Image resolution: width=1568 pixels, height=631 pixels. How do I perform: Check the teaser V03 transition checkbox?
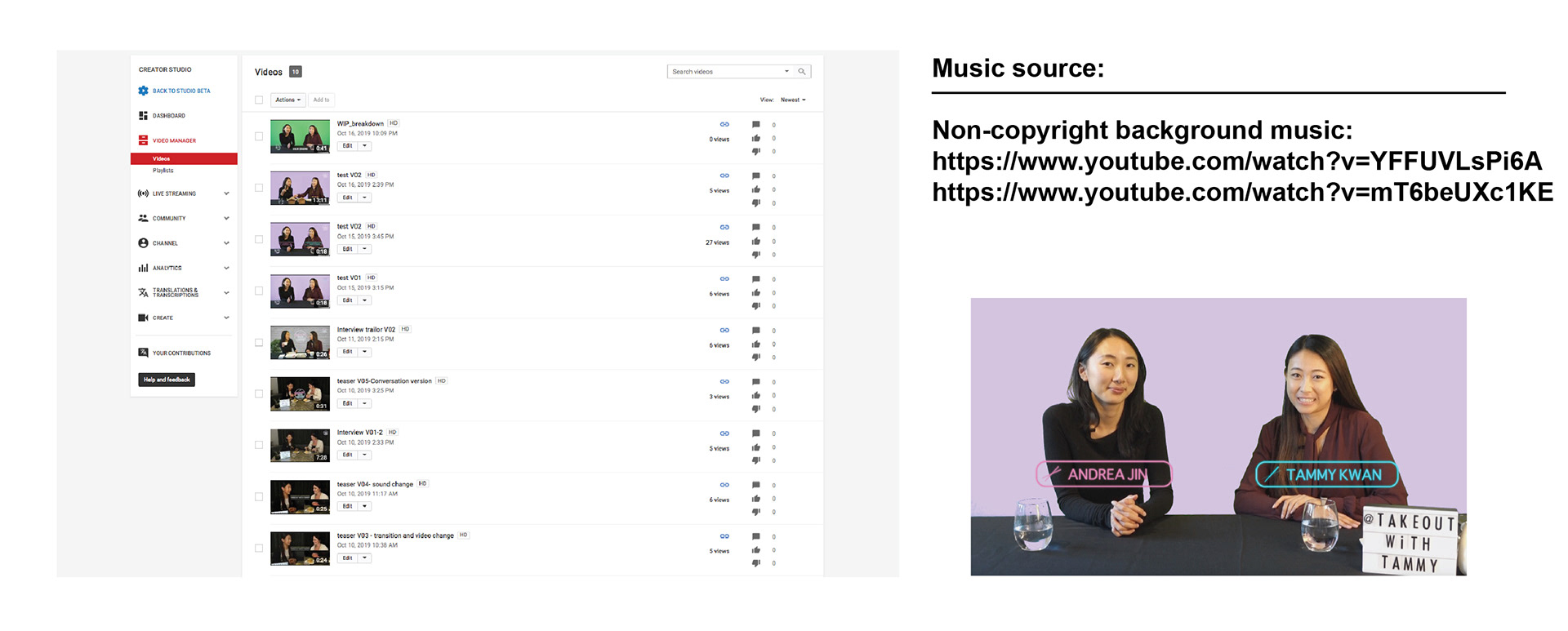click(259, 549)
